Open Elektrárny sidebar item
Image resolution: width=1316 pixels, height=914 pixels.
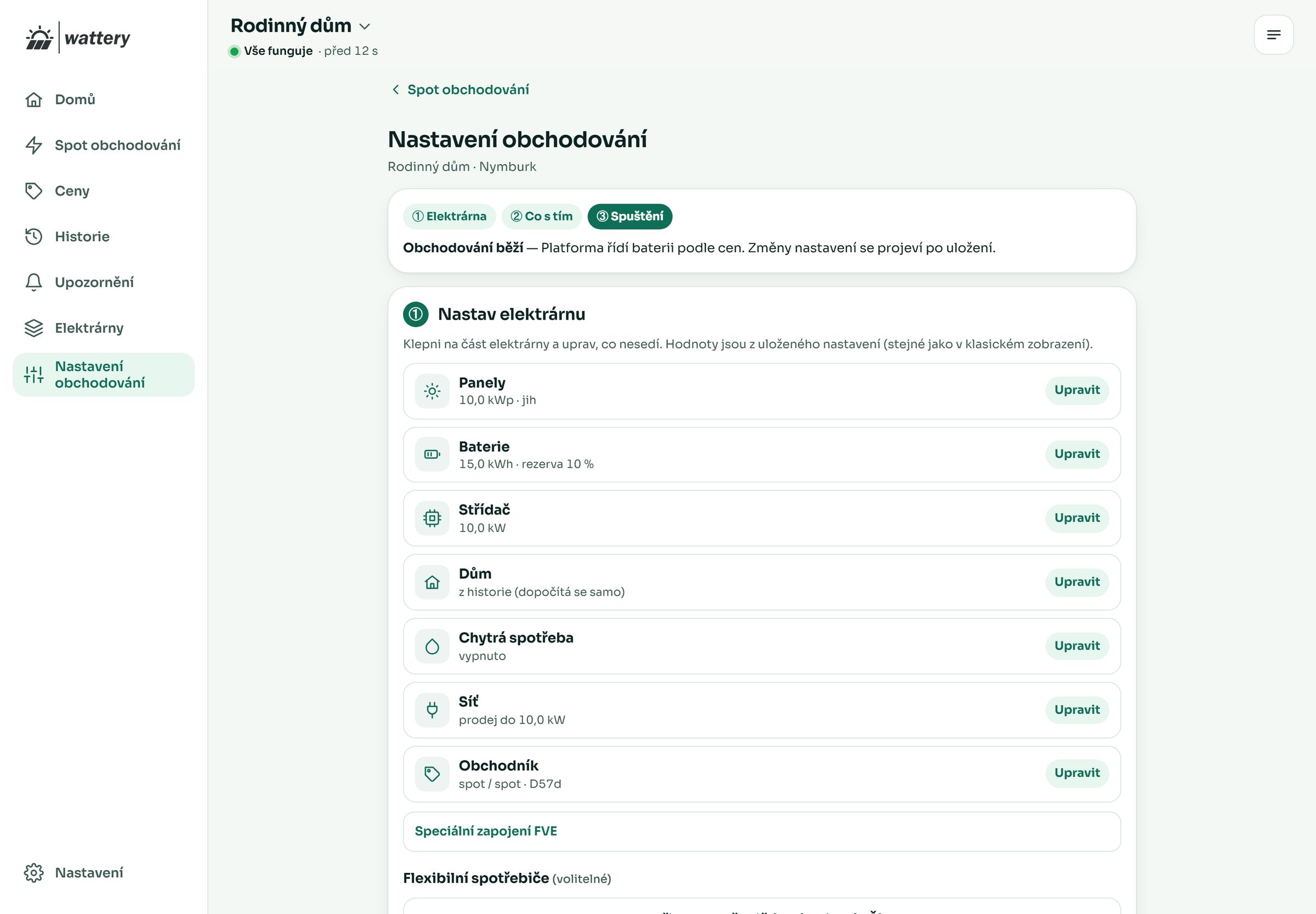[x=104, y=328]
